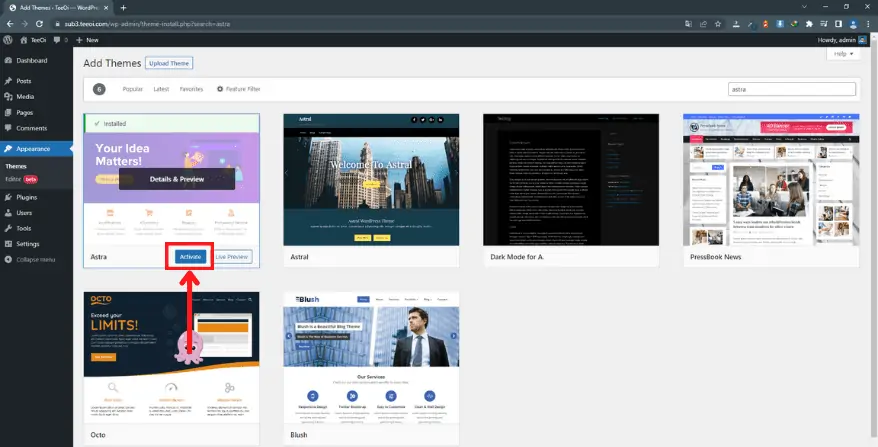
Task: Open Details & Preview for Astra
Action: (x=177, y=179)
